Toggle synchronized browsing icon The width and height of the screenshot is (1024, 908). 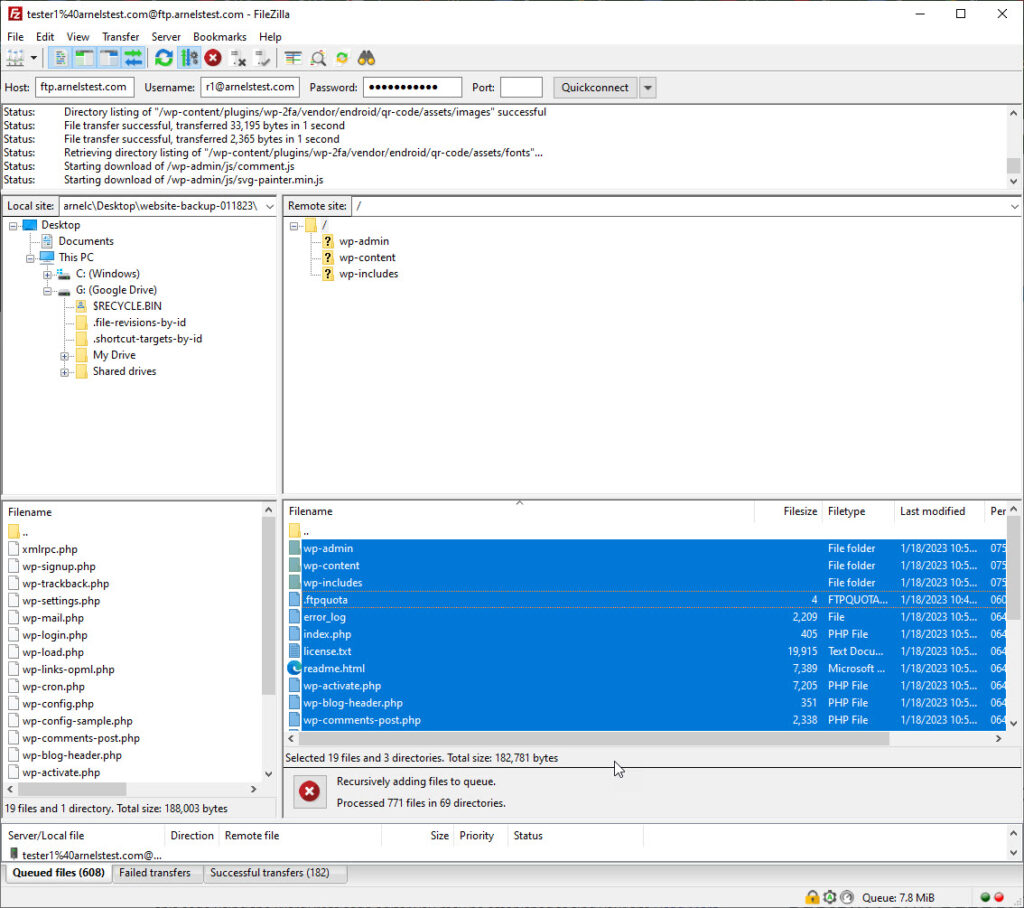coord(342,58)
